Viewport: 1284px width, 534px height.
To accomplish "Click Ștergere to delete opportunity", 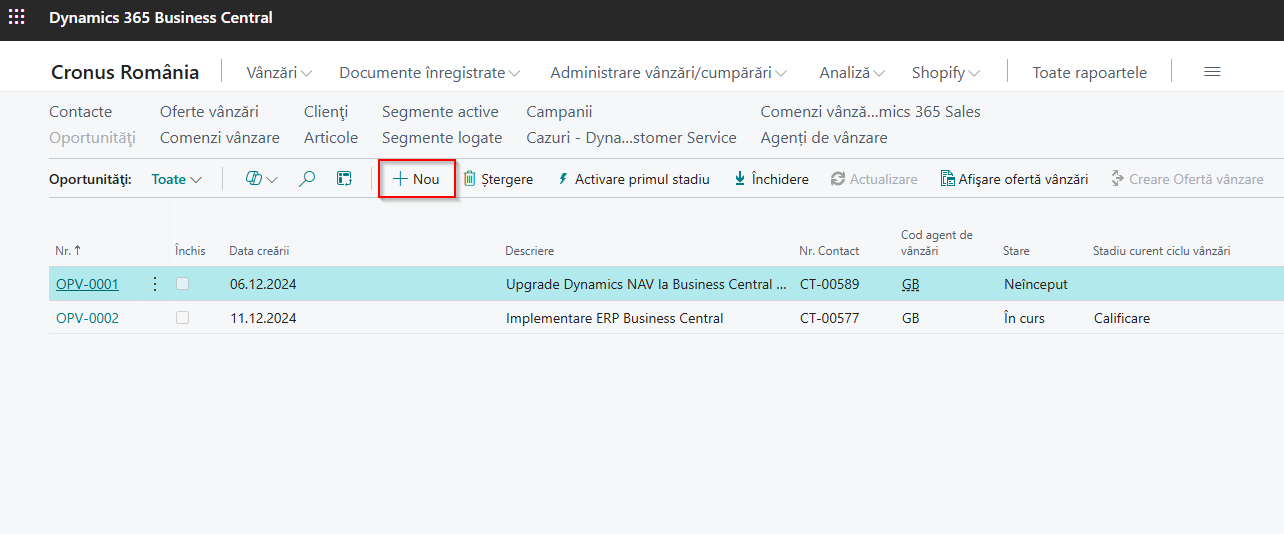I will point(498,179).
